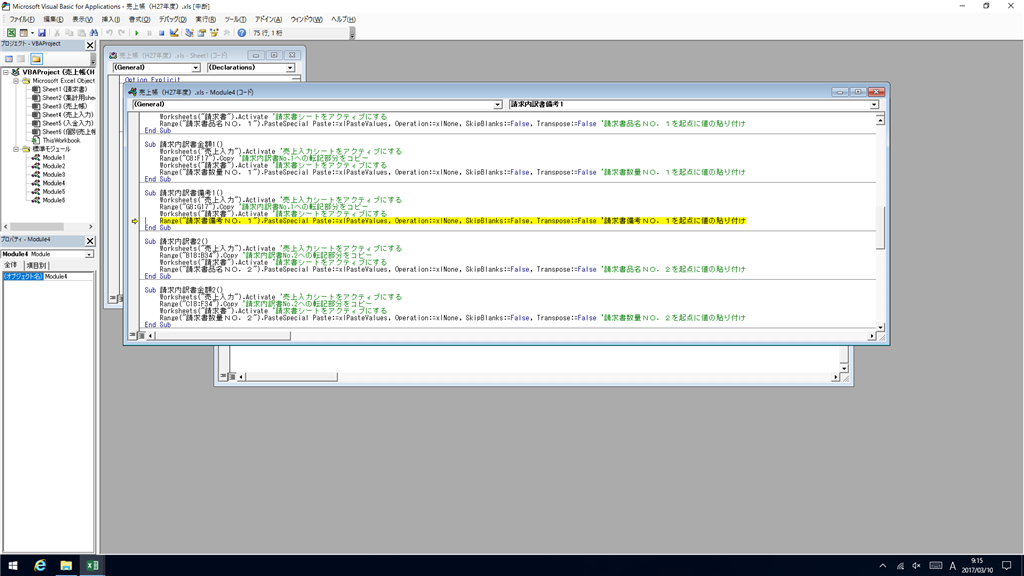Click the Procedure View button in Module4 window
Image resolution: width=1024 pixels, height=576 pixels.
133,336
